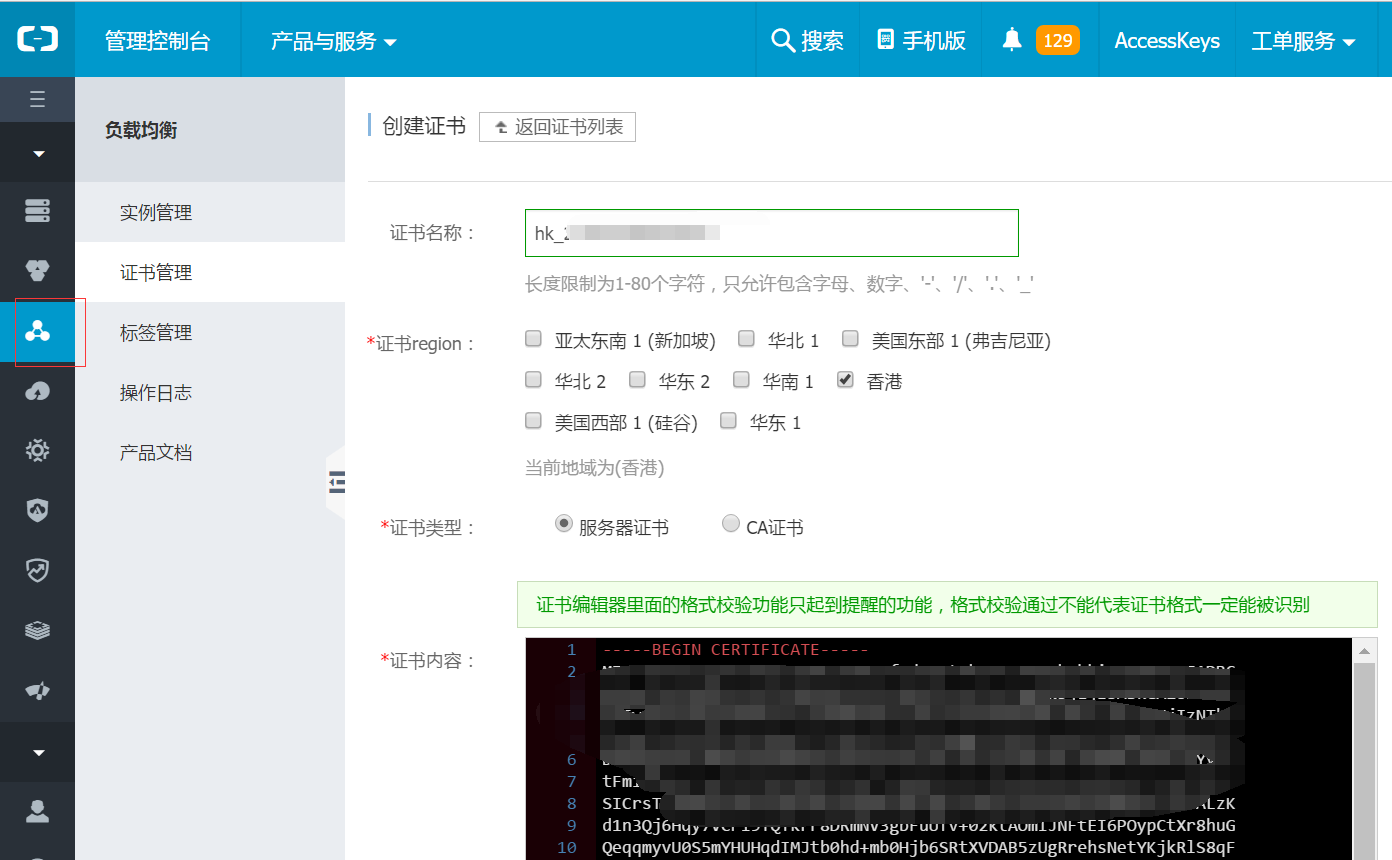The height and width of the screenshot is (860, 1392).
Task: Click 返回证书列表 button
Action: [557, 127]
